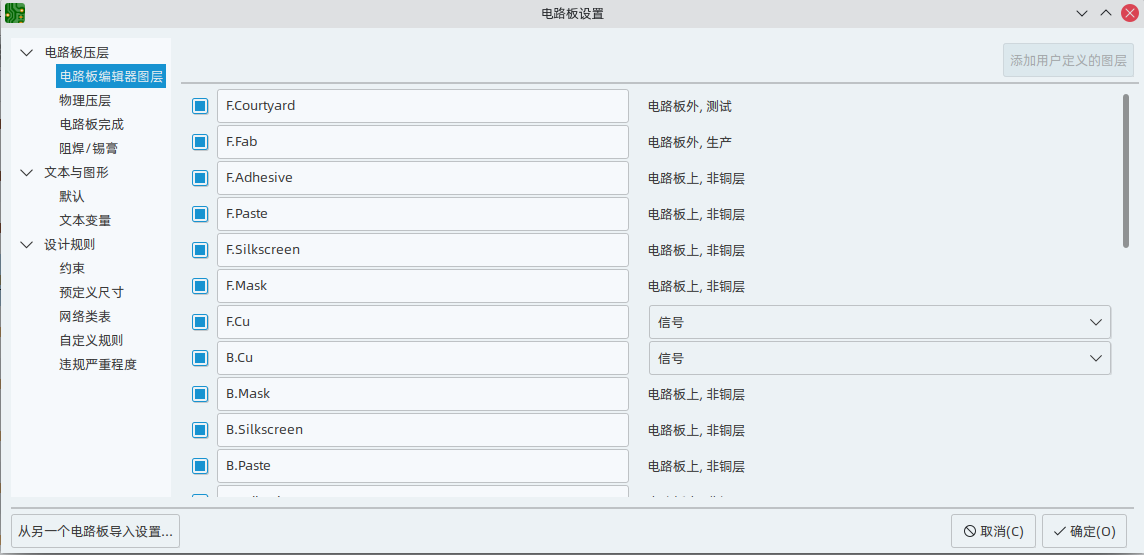Collapse the 电路板压层 tree section
Viewport: 1144px width, 555px height.
click(x=27, y=53)
